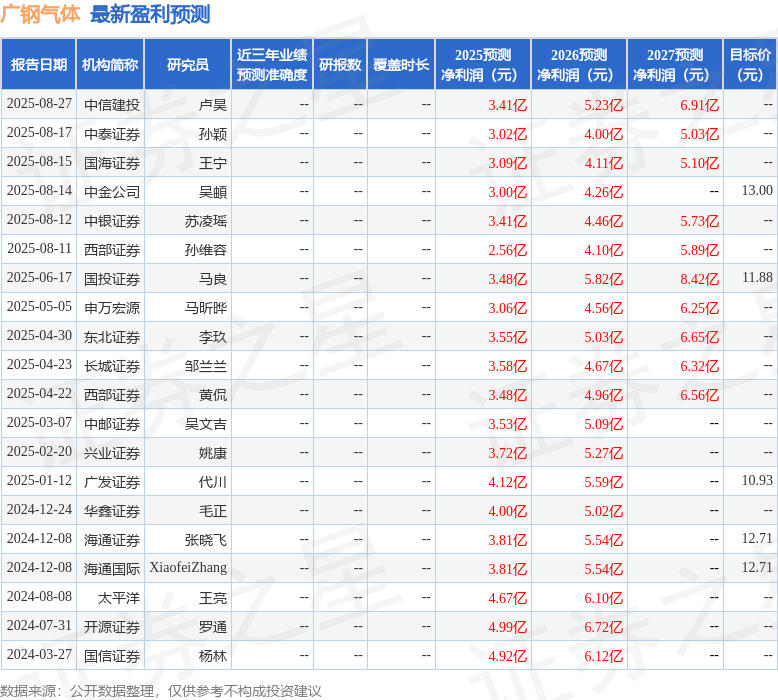Click the target price 10.93

tap(757, 481)
